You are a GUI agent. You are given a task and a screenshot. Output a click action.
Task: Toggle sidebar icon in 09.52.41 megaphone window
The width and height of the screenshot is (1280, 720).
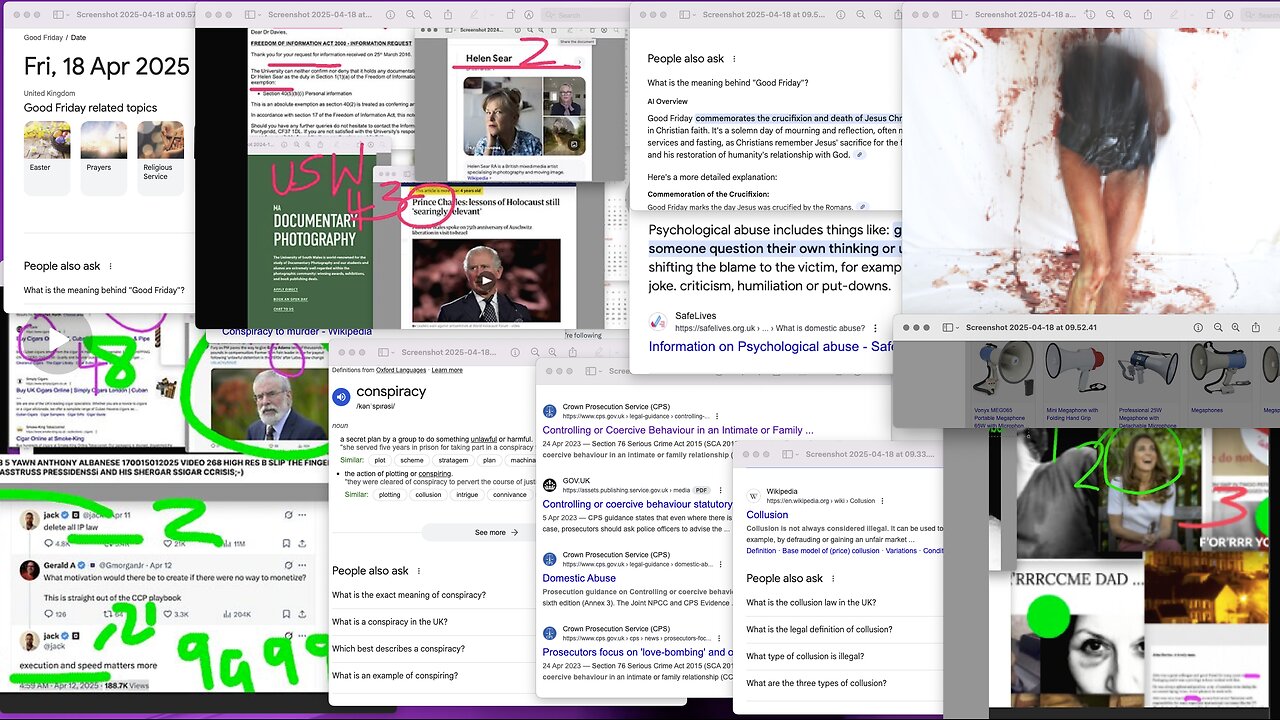947,327
